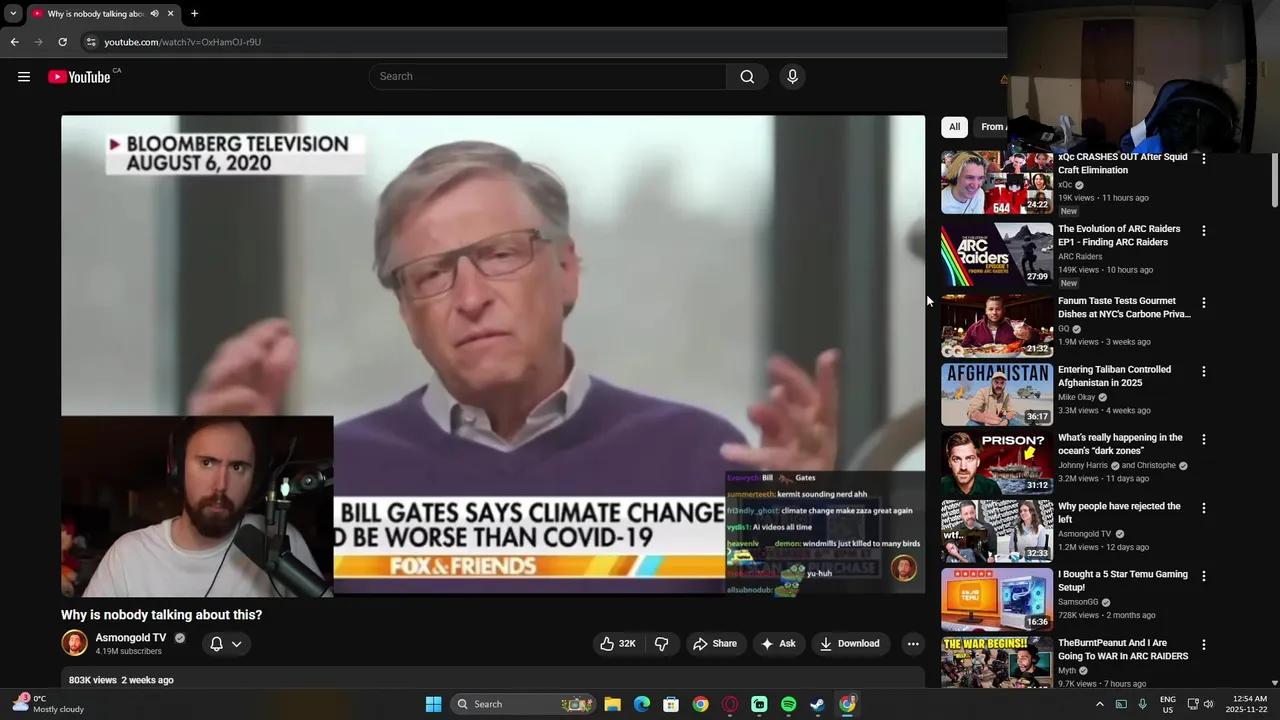Viewport: 1280px width, 720px height.
Task: Open the ARC Raiders video thumbnail
Action: click(x=997, y=254)
